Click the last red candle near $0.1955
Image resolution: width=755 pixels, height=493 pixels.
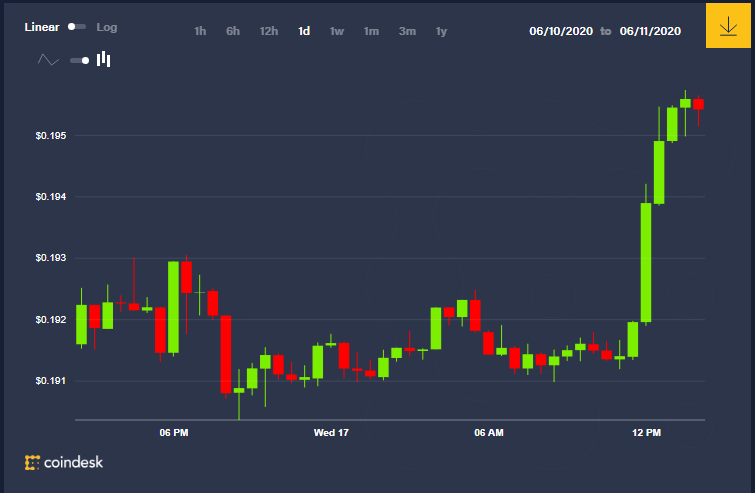[x=698, y=104]
